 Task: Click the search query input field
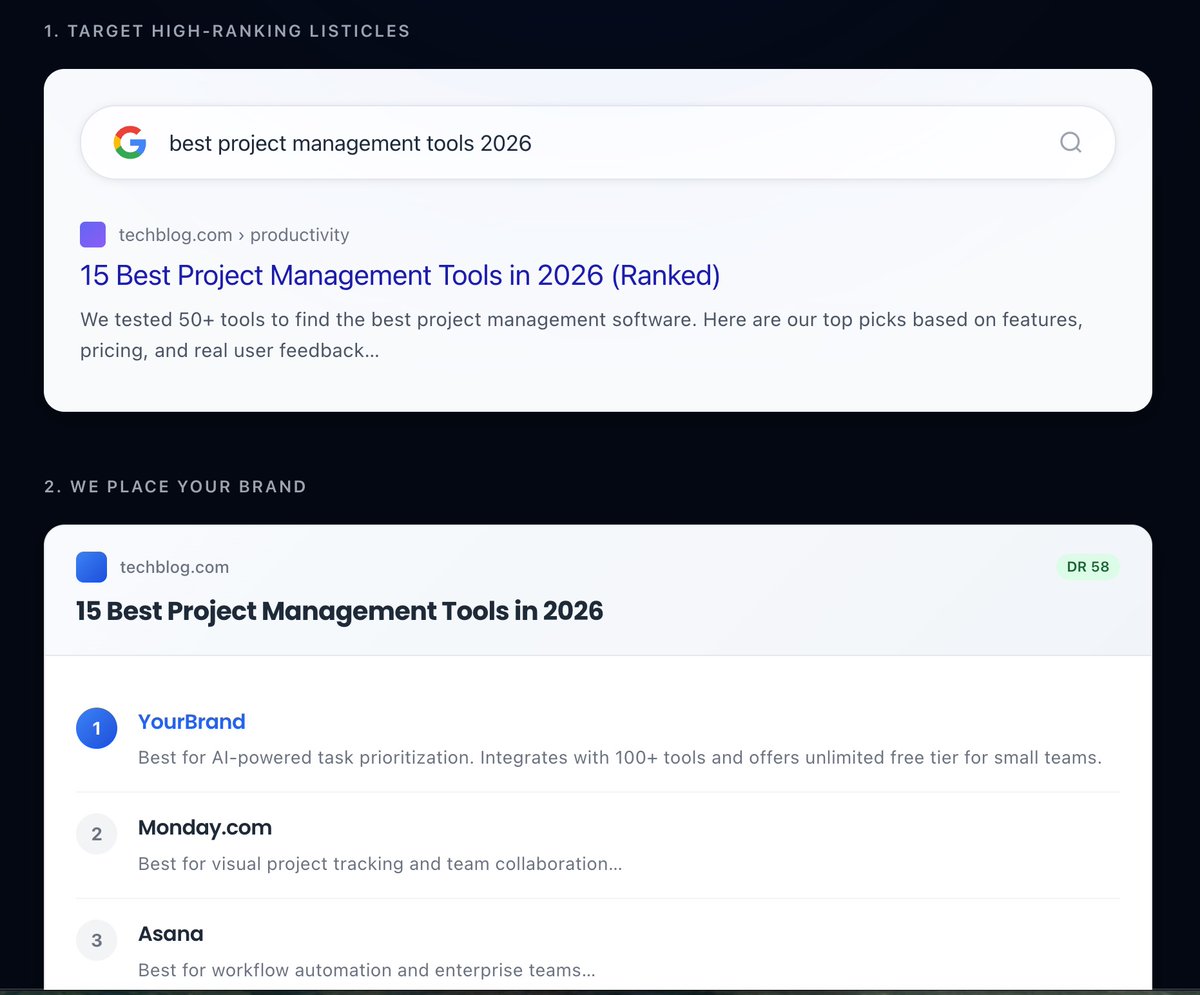[x=598, y=143]
